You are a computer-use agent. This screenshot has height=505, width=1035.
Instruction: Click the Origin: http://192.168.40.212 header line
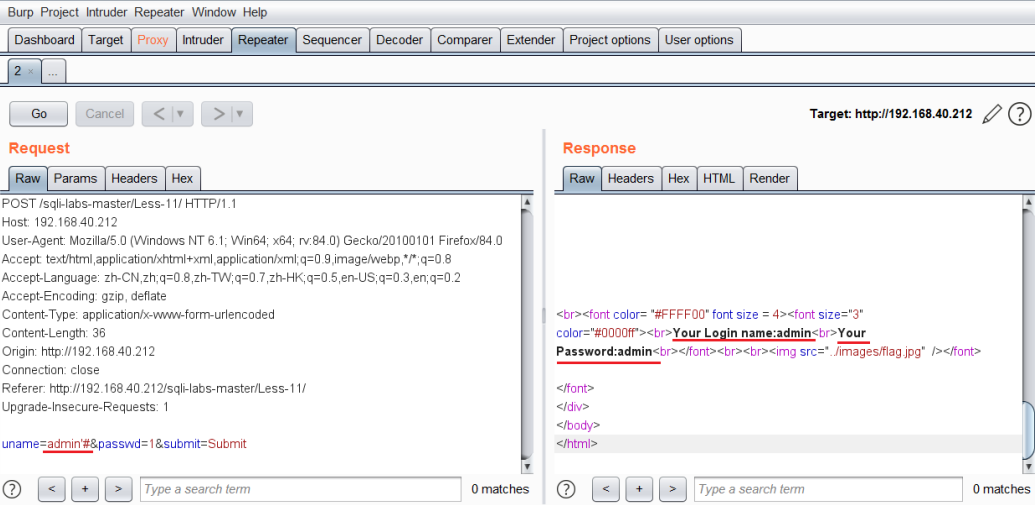79,351
